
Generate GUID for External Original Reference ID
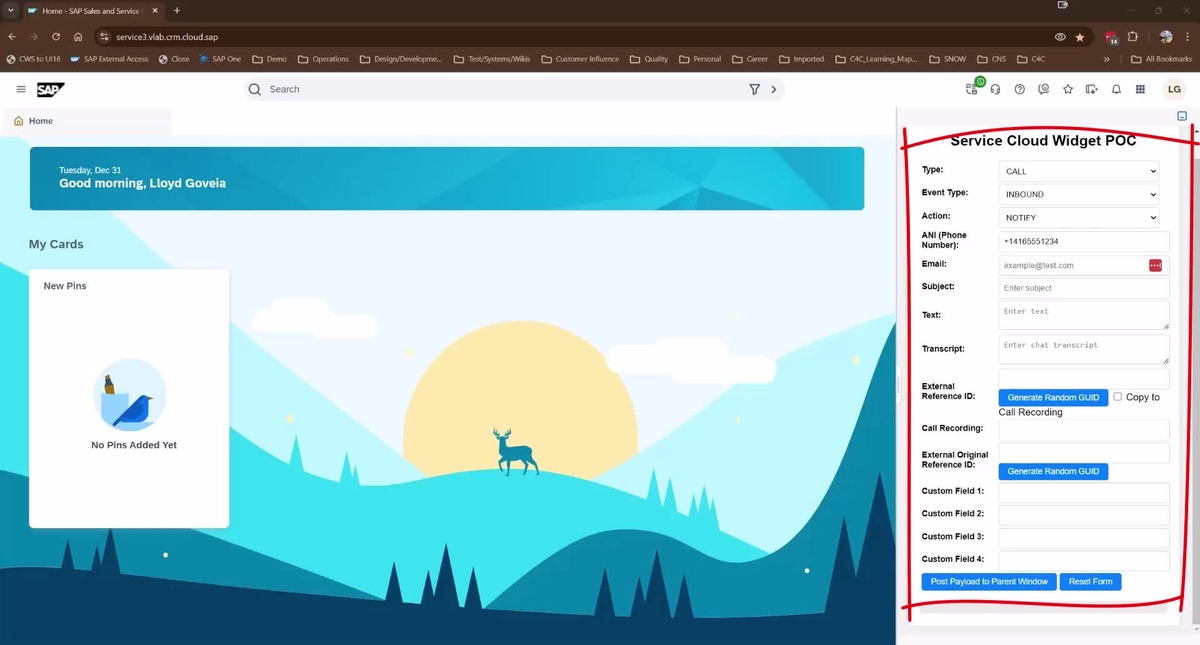click(x=1052, y=471)
